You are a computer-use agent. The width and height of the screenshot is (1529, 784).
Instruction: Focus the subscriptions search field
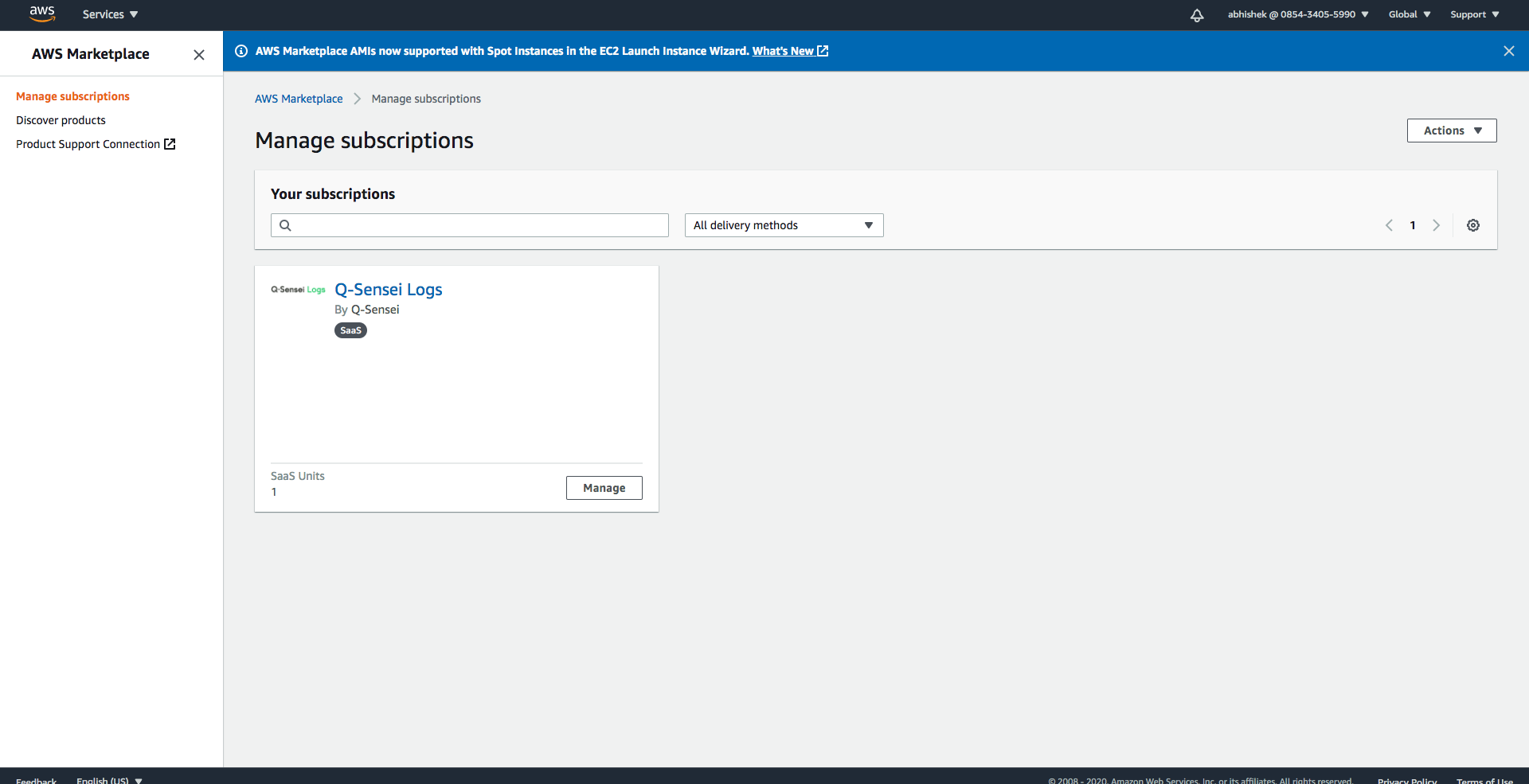tap(470, 225)
